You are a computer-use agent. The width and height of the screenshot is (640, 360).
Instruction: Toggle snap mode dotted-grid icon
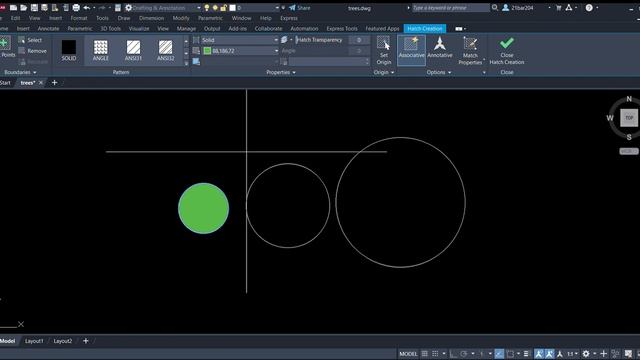435,354
